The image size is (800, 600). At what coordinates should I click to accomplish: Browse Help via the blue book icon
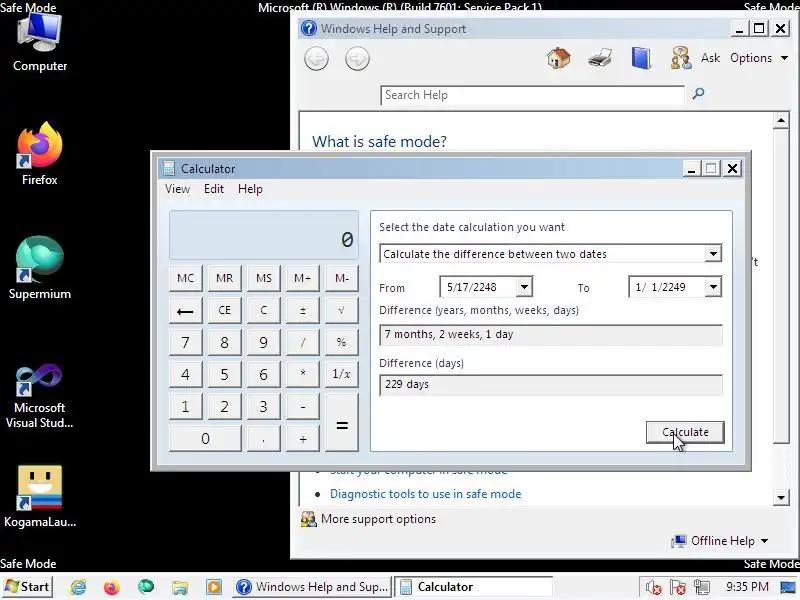(641, 58)
